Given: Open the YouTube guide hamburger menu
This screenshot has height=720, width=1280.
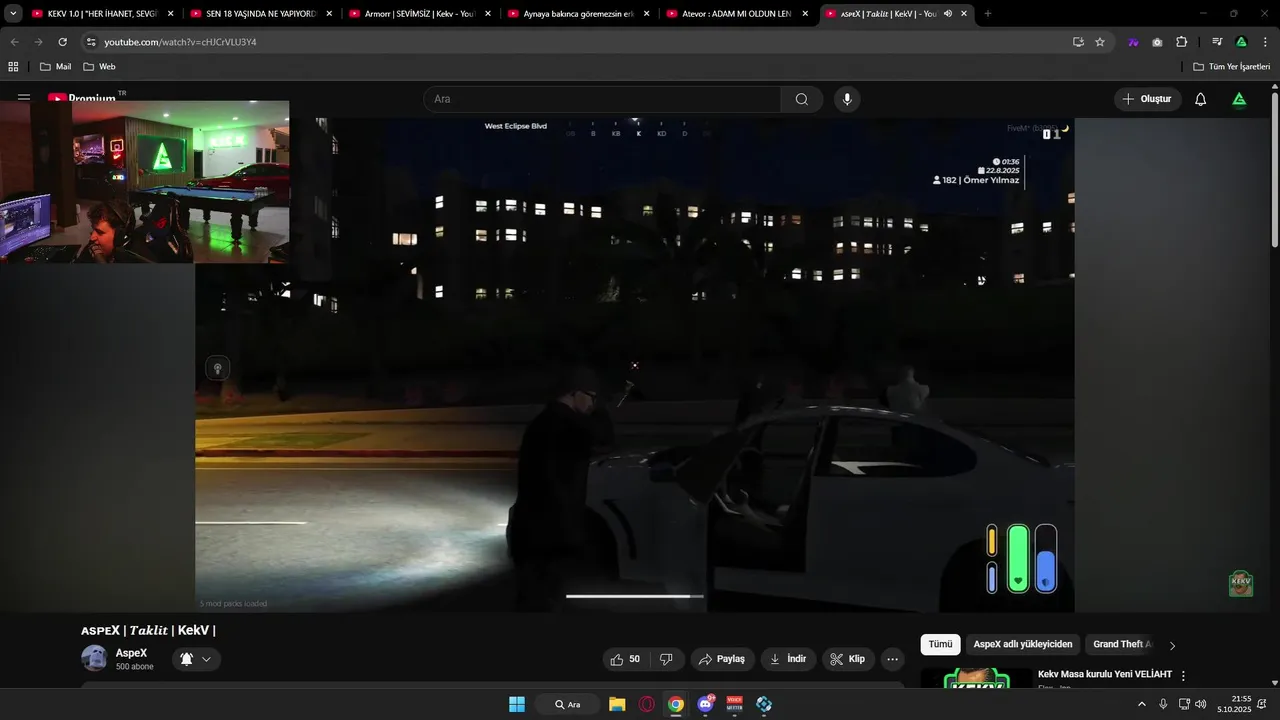Looking at the screenshot, I should pos(24,98).
